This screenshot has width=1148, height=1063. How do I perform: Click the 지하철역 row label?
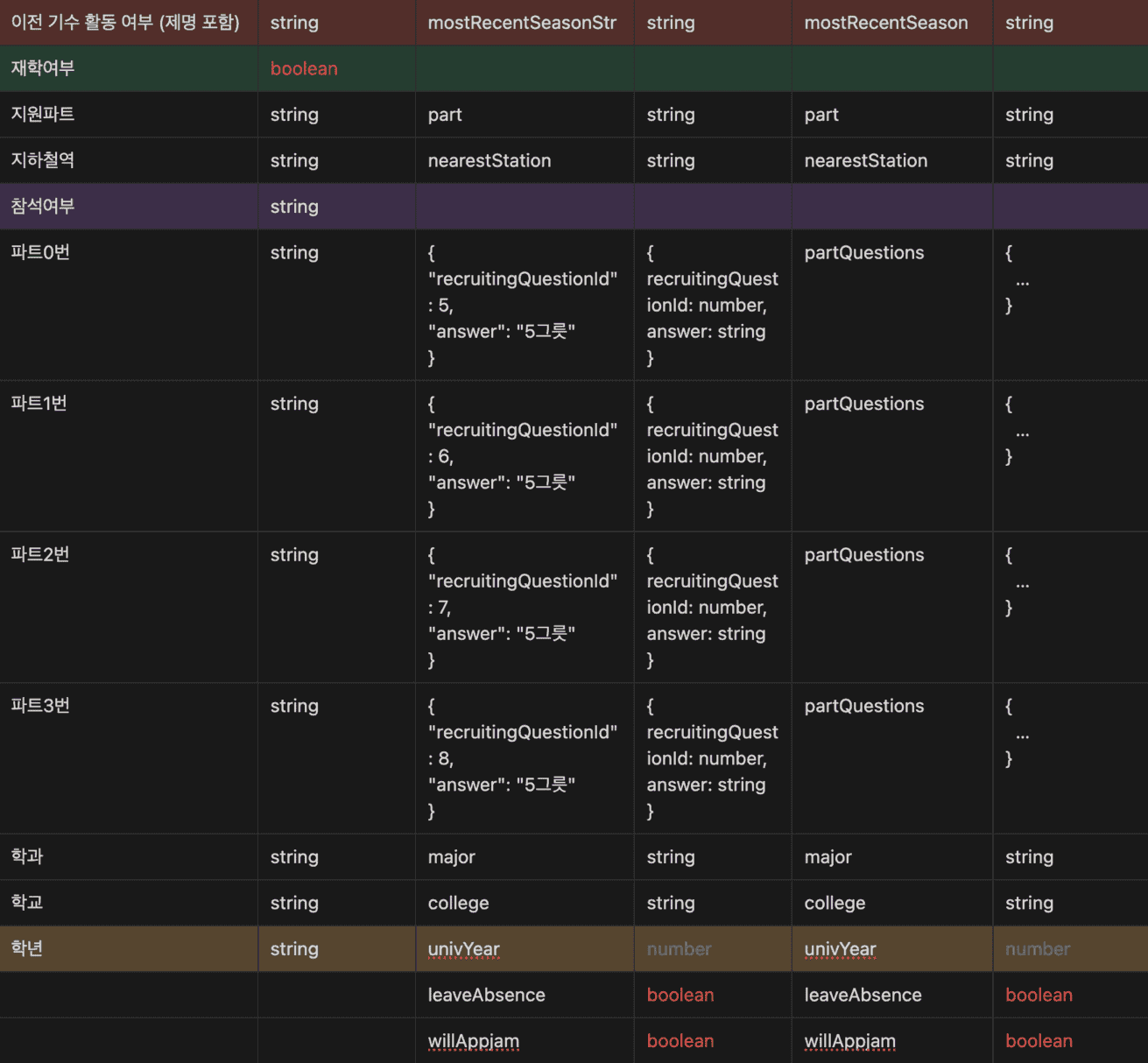pos(43,160)
